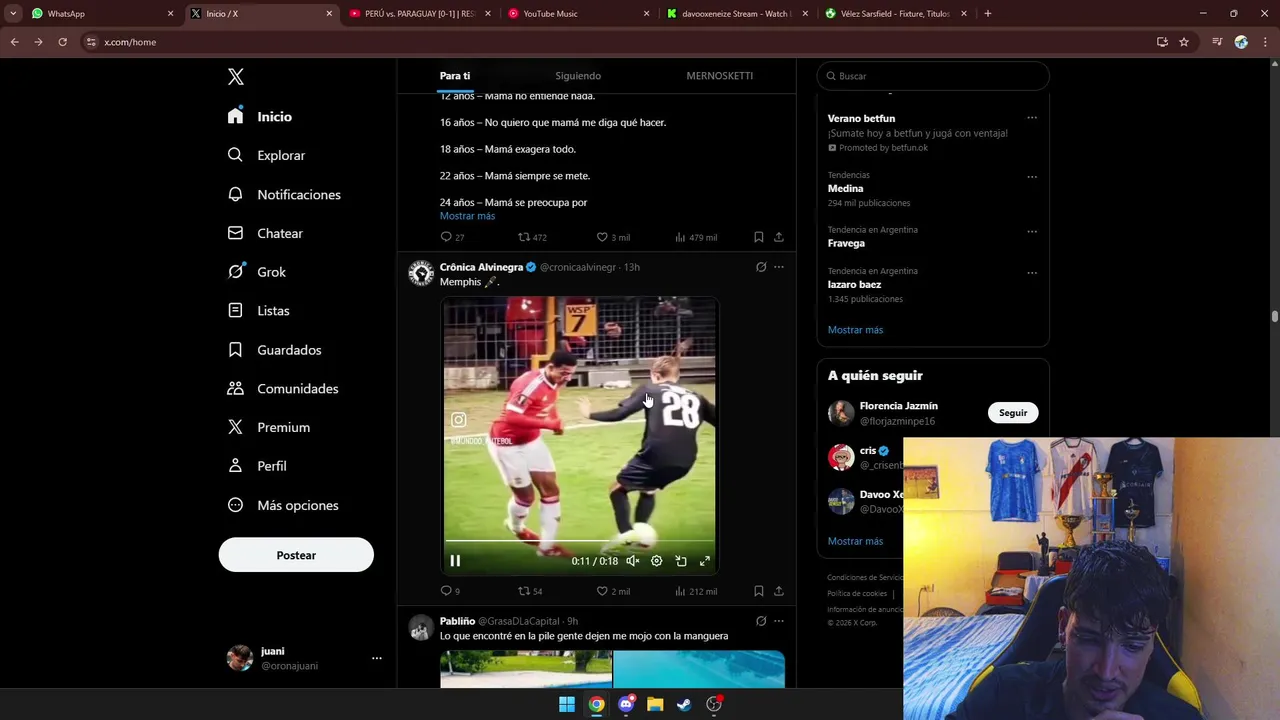Viewport: 1280px width, 720px height.
Task: Open juani account menu dots
Action: (x=377, y=658)
